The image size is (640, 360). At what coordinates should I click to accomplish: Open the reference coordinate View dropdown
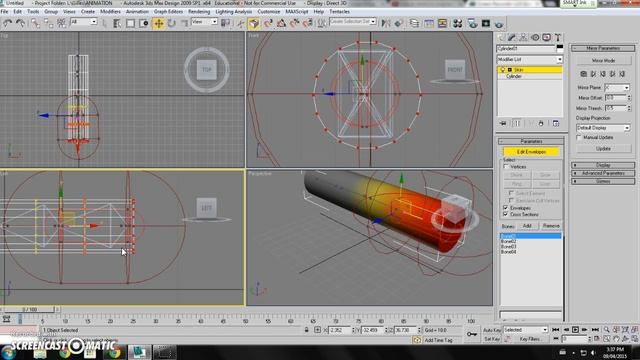[204, 22]
